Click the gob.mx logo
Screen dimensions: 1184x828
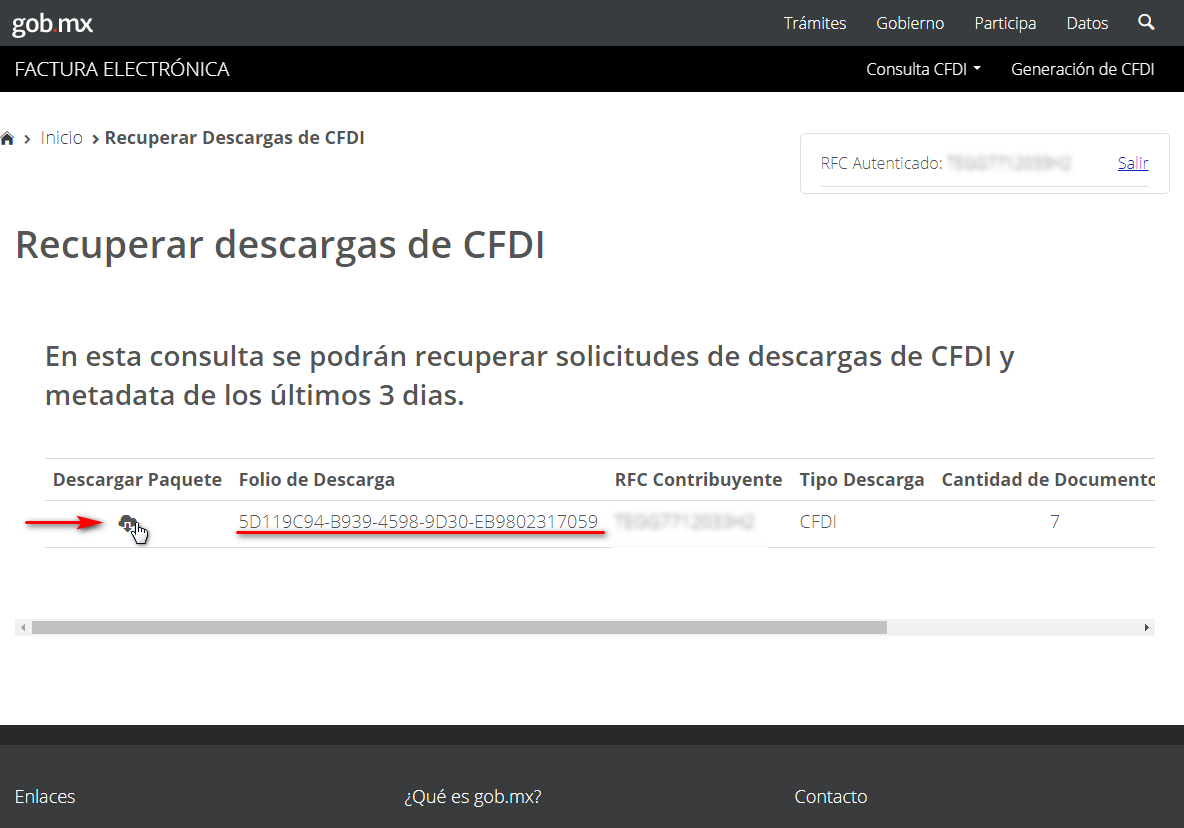52,24
